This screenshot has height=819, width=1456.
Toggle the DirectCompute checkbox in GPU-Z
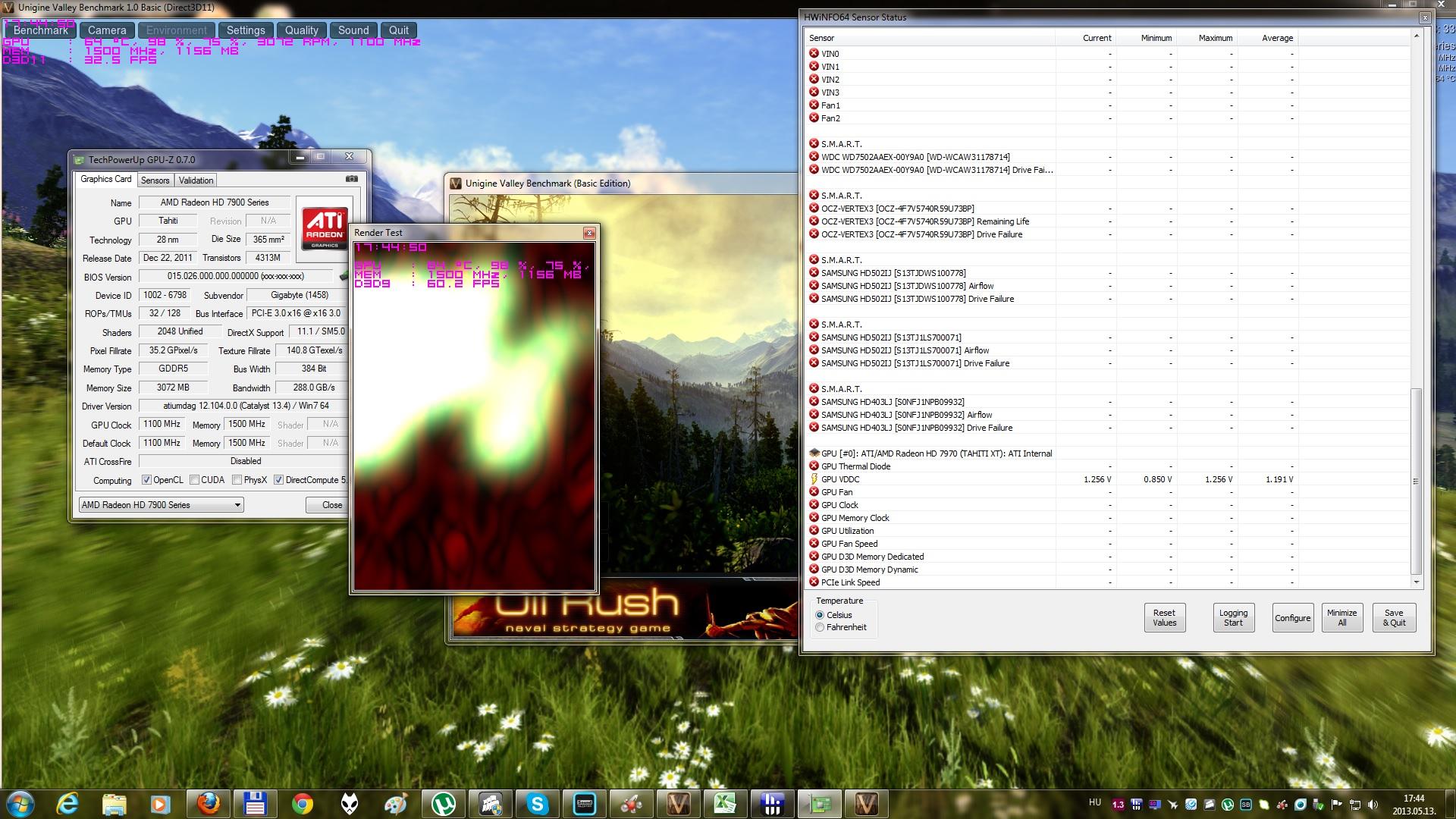point(279,480)
